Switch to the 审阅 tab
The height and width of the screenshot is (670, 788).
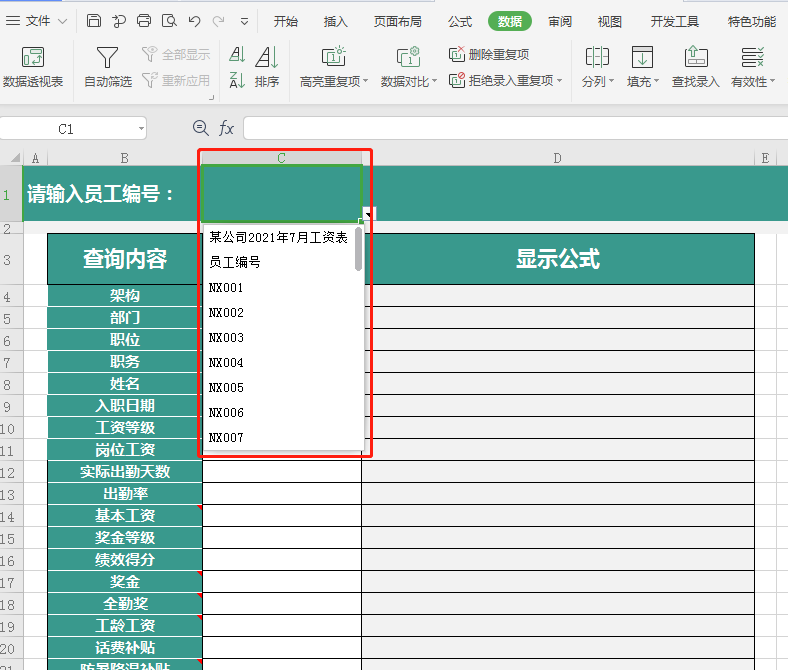559,22
